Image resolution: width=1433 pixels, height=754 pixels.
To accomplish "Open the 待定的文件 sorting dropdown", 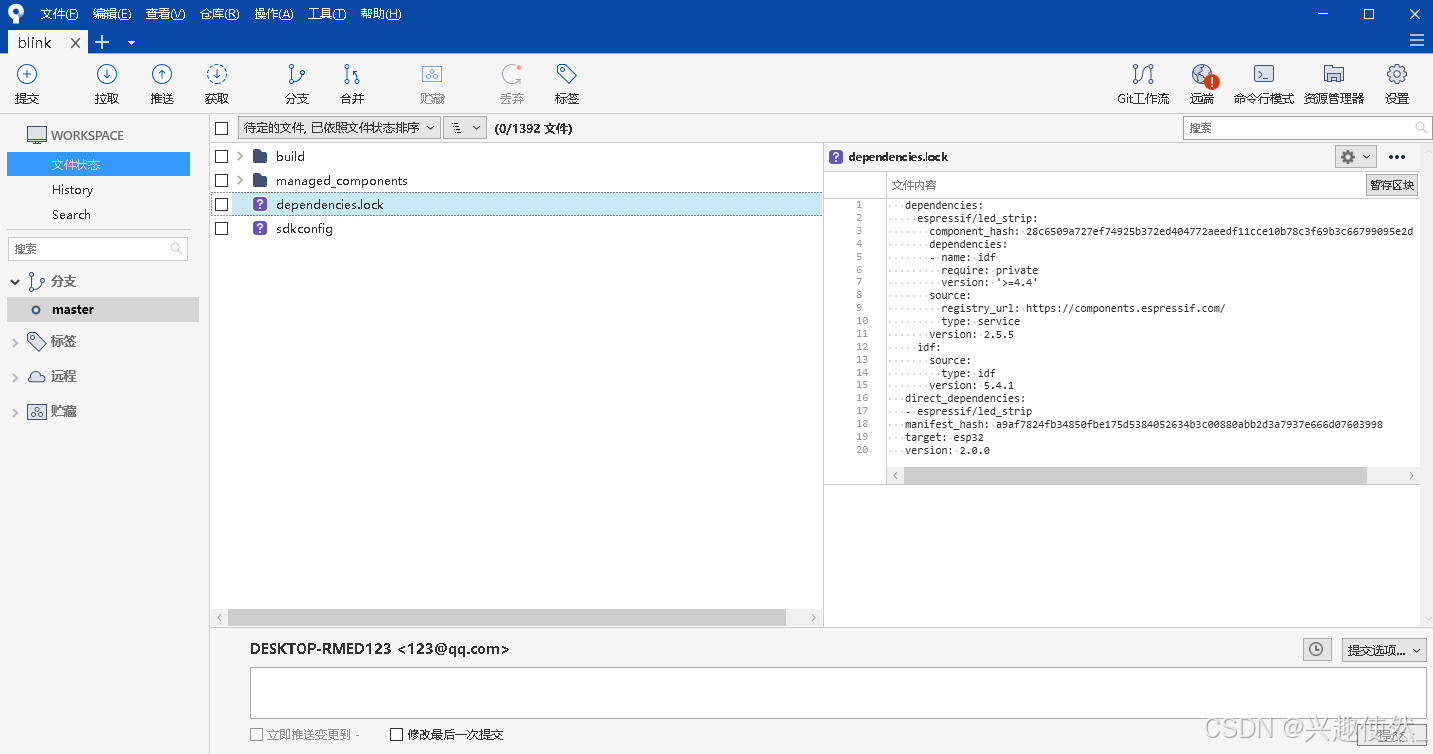I will (x=340, y=128).
